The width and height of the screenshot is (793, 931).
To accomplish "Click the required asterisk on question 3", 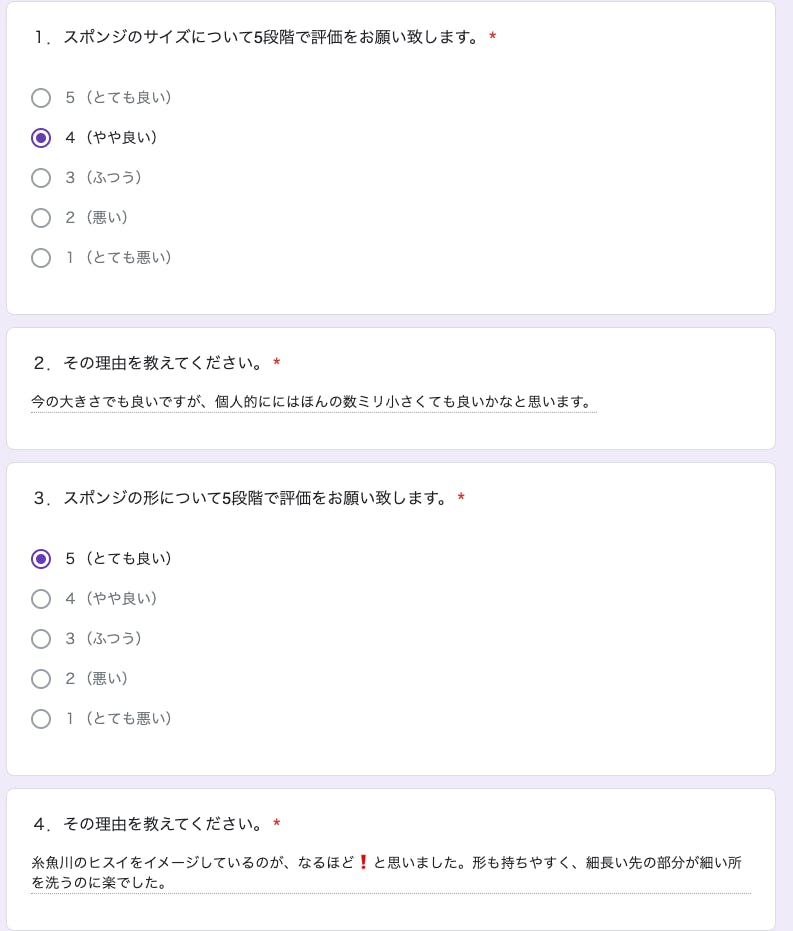I will 461,498.
